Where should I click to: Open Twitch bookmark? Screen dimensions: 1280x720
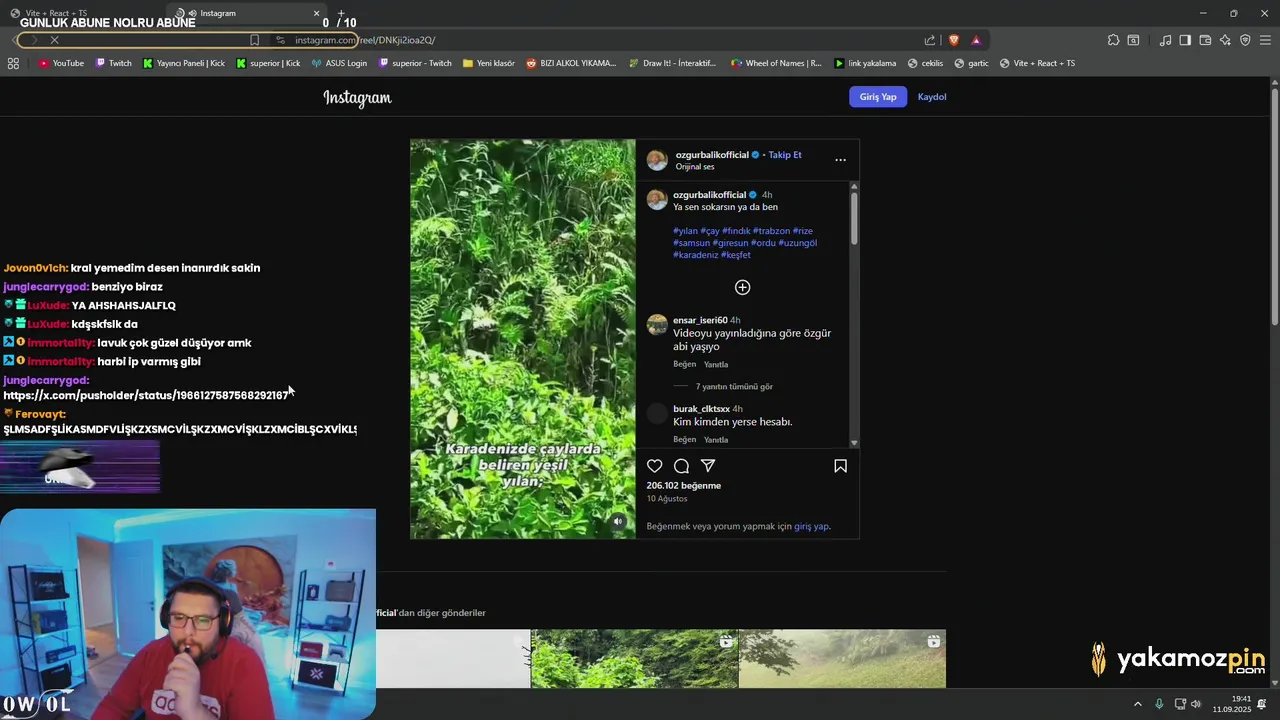tap(114, 63)
